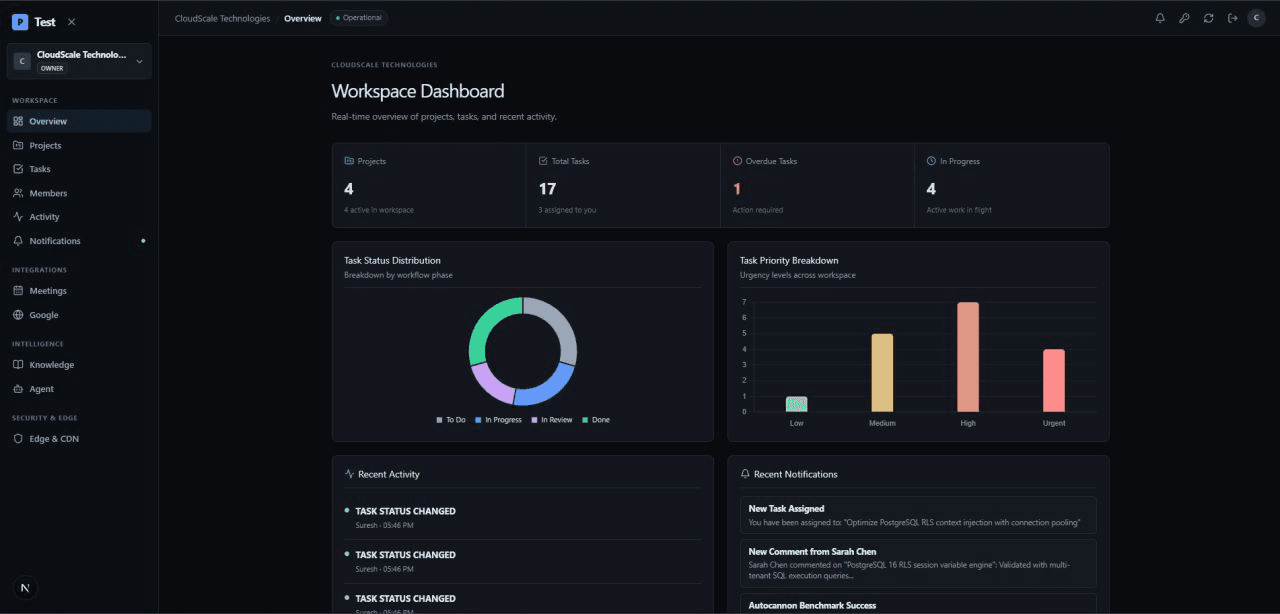Viewport: 1280px width, 614px height.
Task: Close the sidebar with the X next to Test
Action: point(71,21)
